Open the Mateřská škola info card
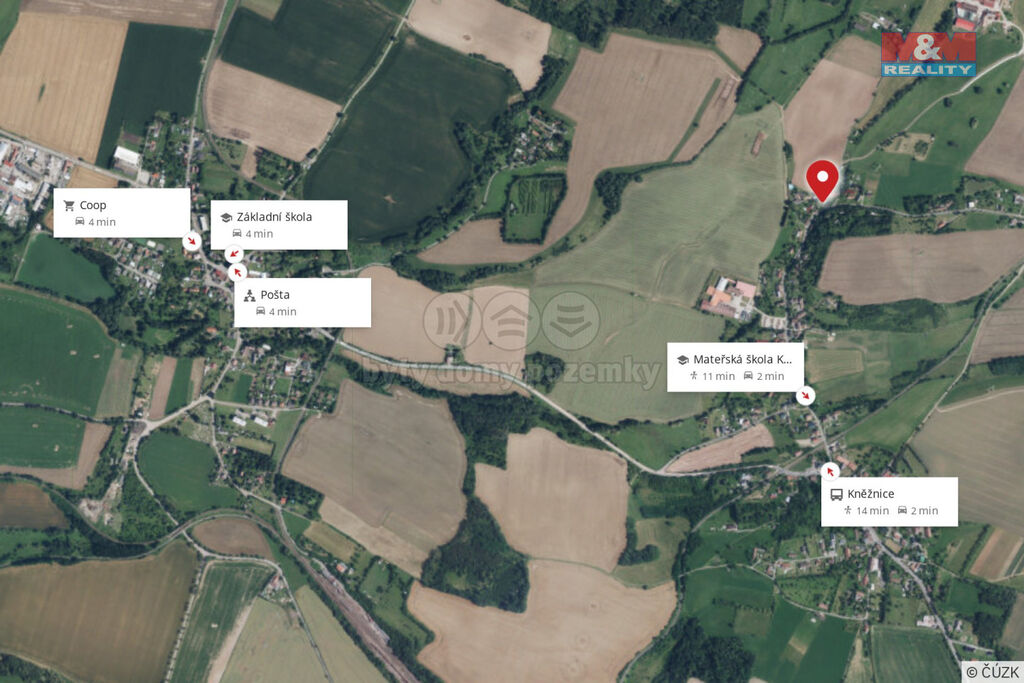Image resolution: width=1024 pixels, height=683 pixels. tap(735, 367)
